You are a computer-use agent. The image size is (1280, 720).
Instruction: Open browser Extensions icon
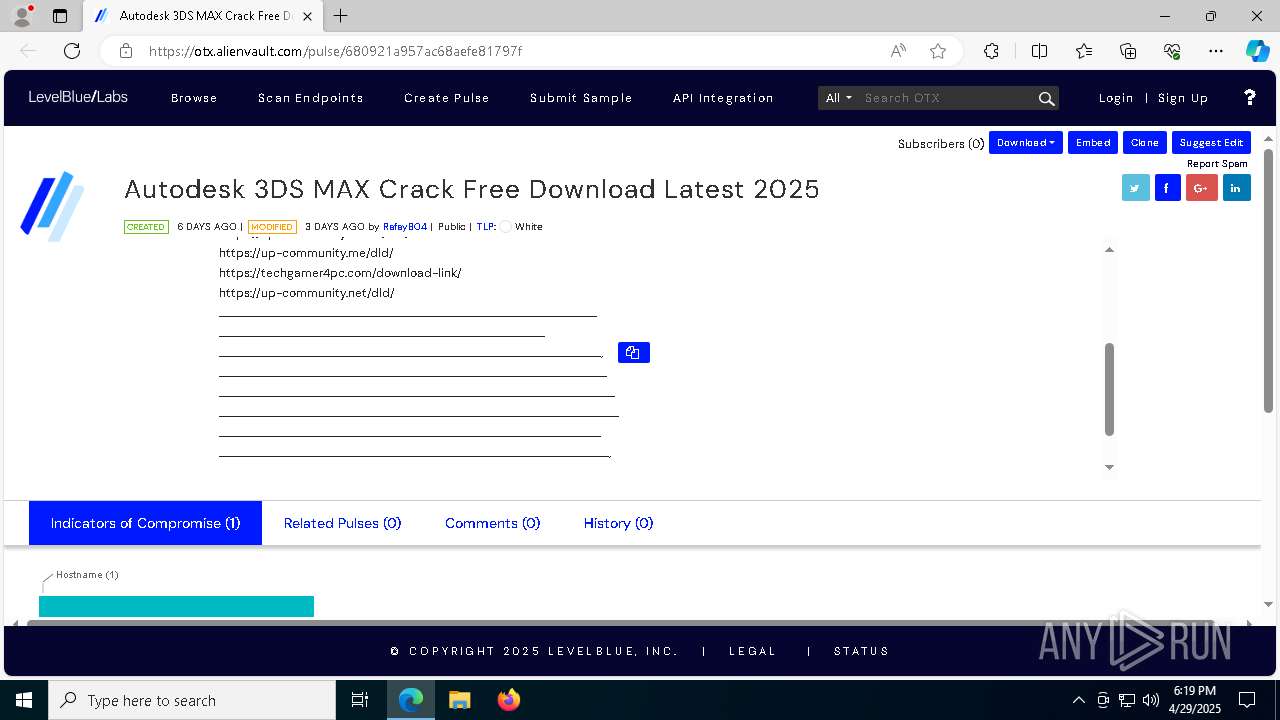pos(991,51)
